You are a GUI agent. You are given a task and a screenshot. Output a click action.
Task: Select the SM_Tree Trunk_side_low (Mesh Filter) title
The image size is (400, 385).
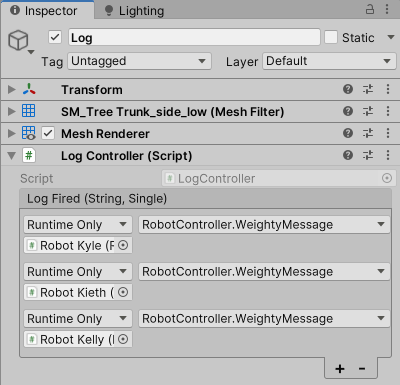(172, 112)
